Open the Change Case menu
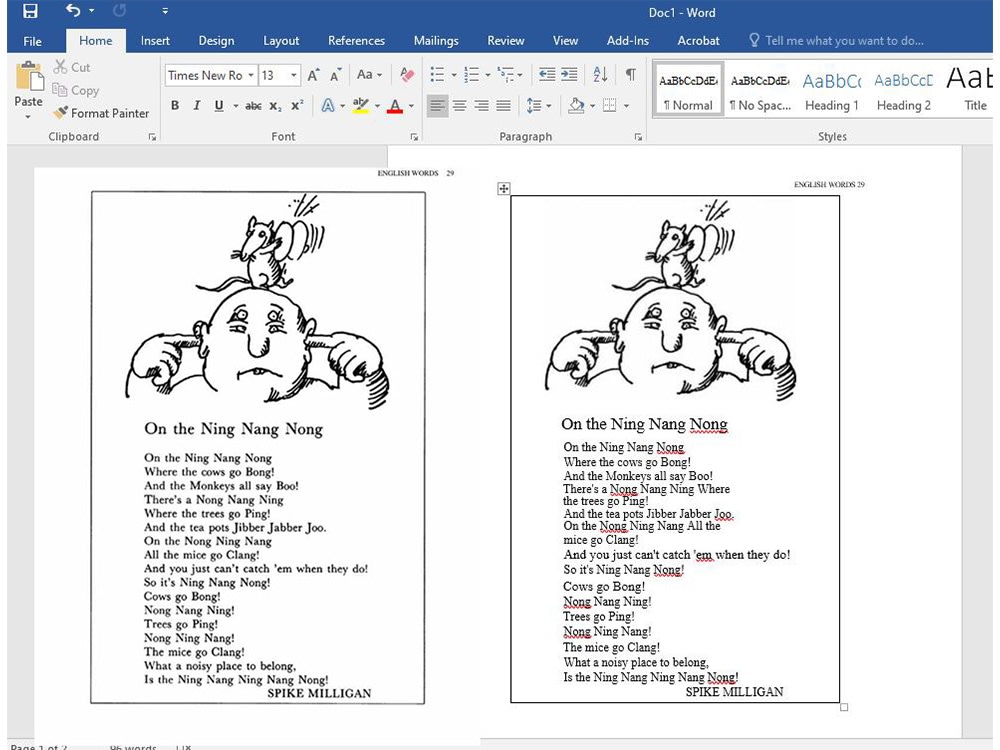Viewport: 1000px width, 750px height. point(369,75)
